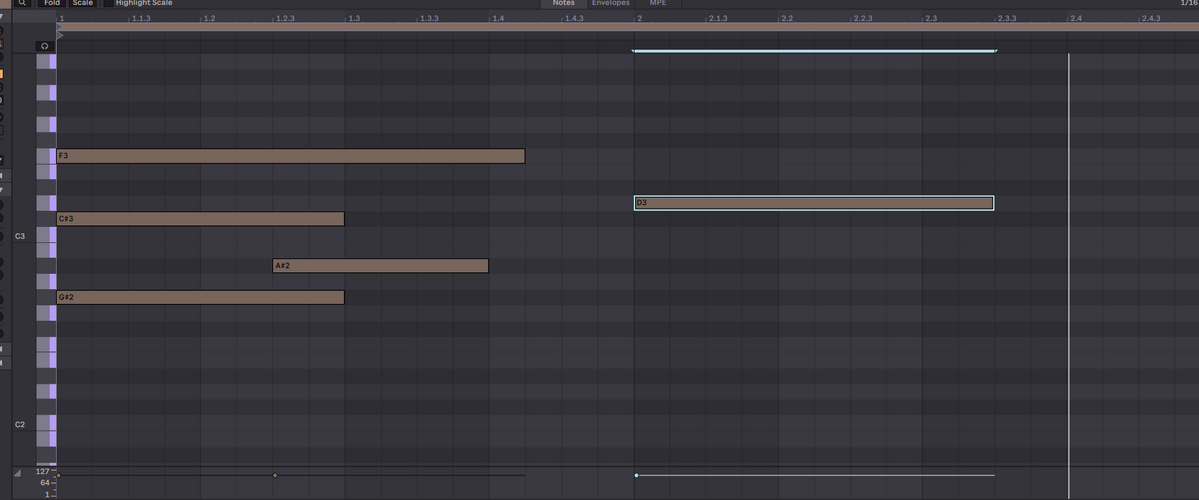
Task: Click the 127 velocity scale label
Action: [x=43, y=471]
